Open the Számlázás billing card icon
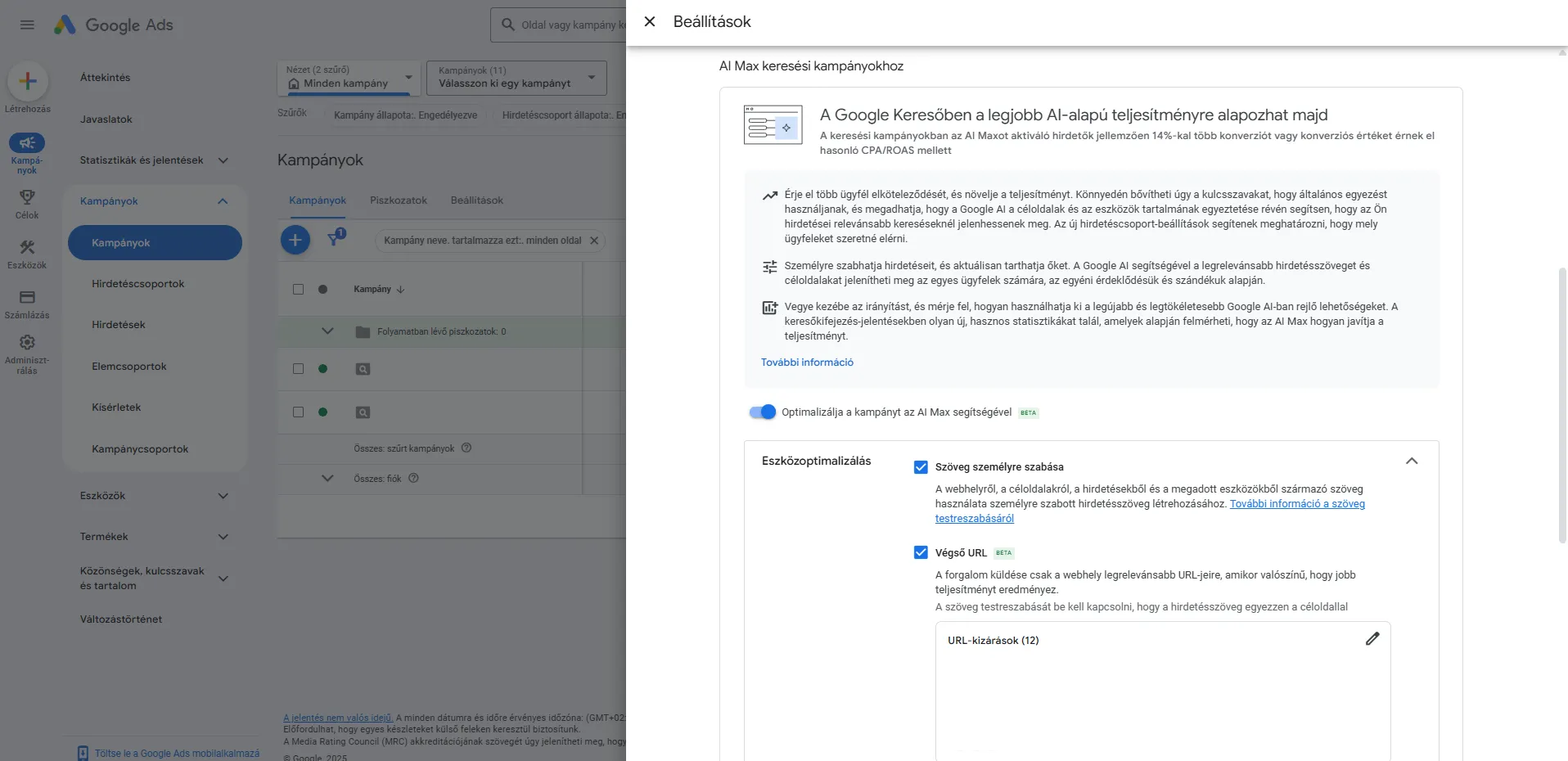 27,297
